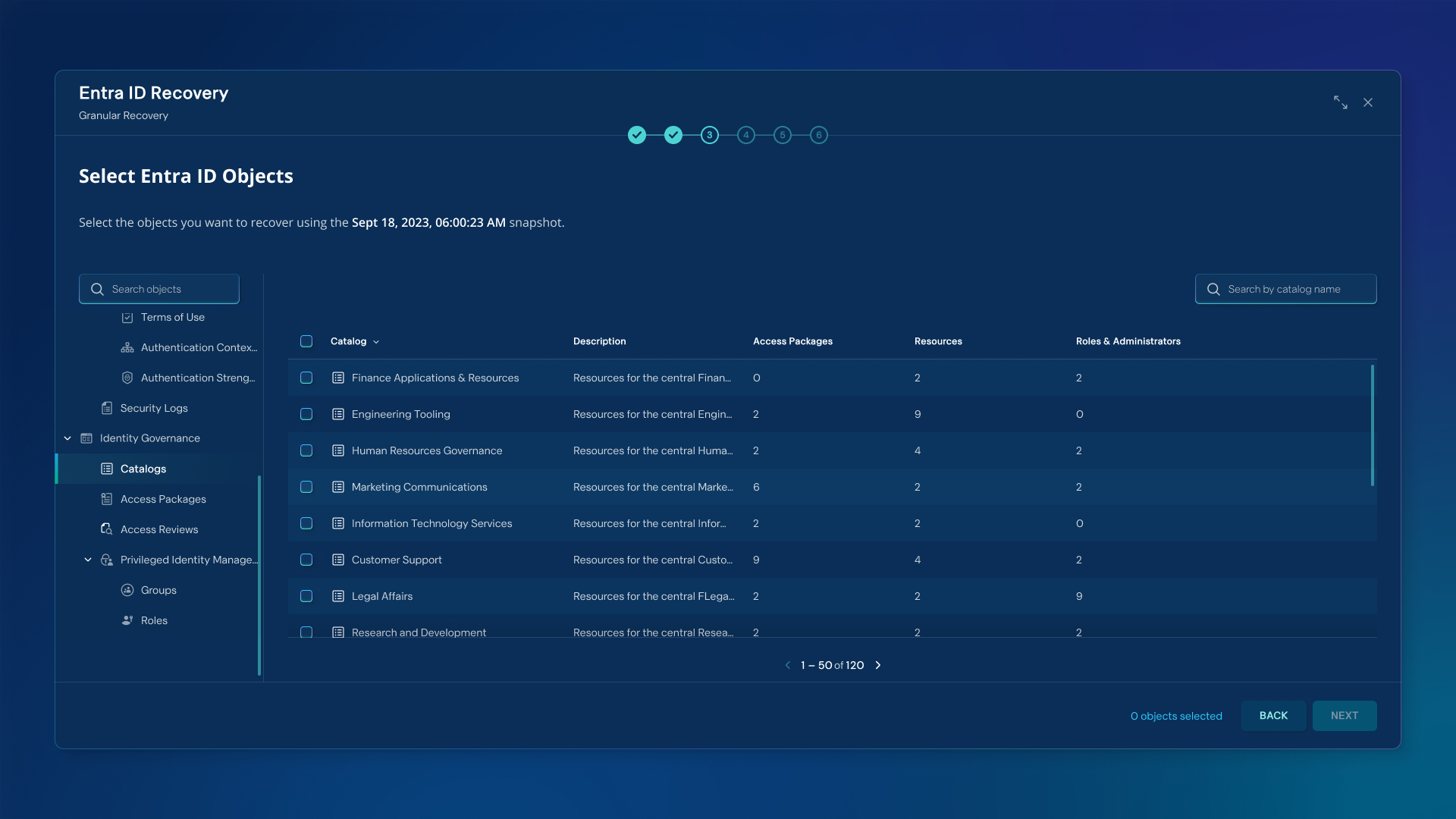The image size is (1456, 819).
Task: Click the Security Logs document icon
Action: 107,409
